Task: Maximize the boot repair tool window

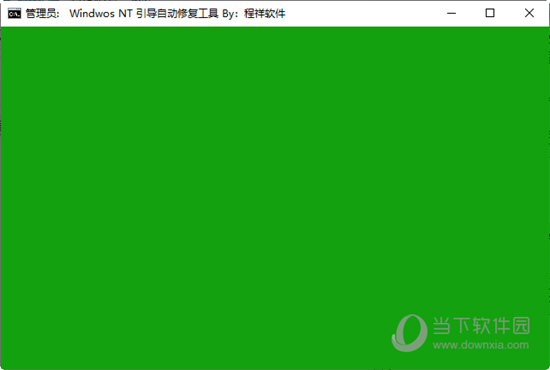Action: tap(490, 13)
